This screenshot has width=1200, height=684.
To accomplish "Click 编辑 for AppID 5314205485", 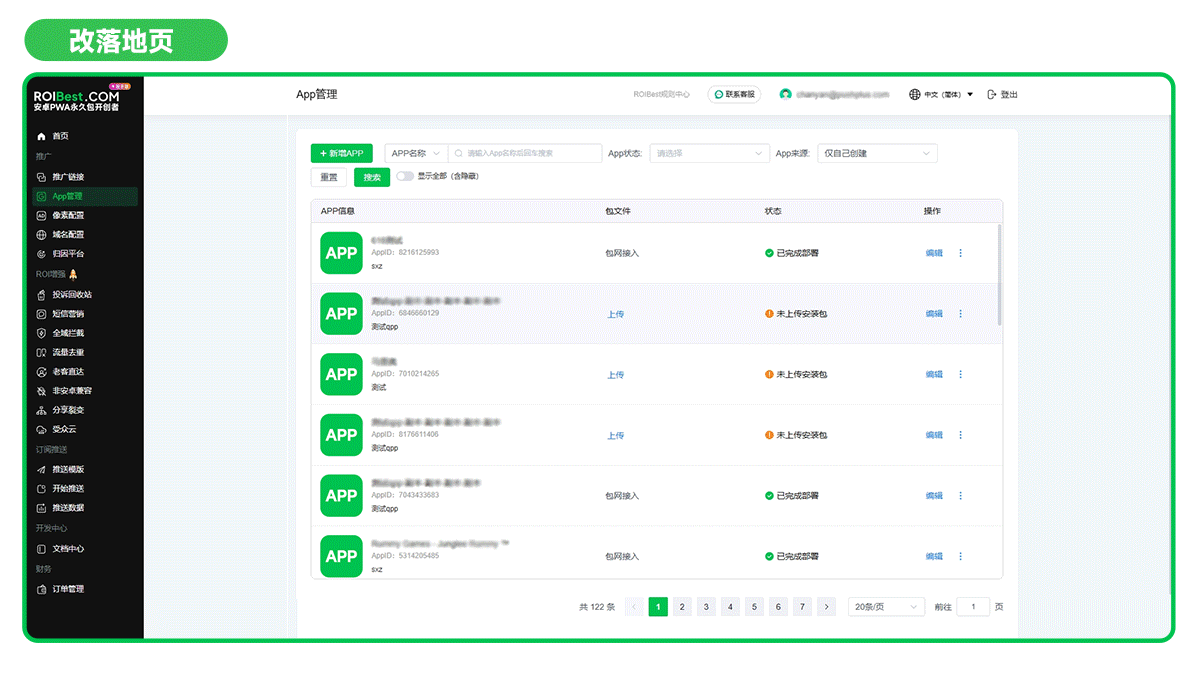I will [934, 556].
